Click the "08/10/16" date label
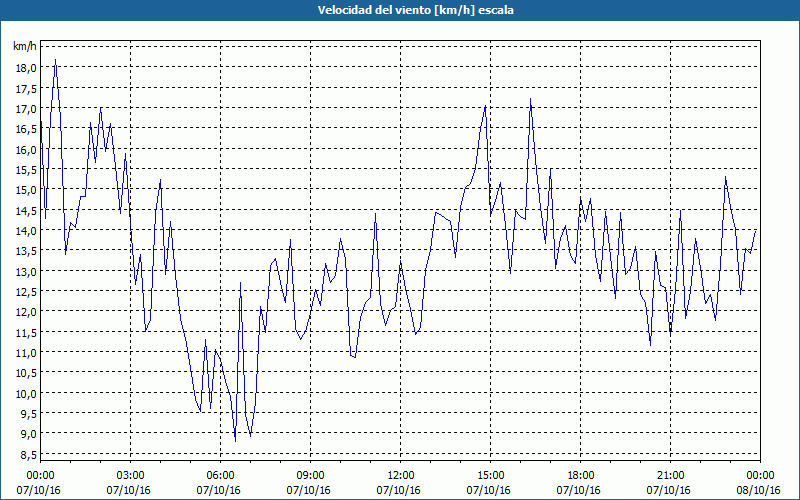Viewport: 800px width, 500px height. [760, 490]
